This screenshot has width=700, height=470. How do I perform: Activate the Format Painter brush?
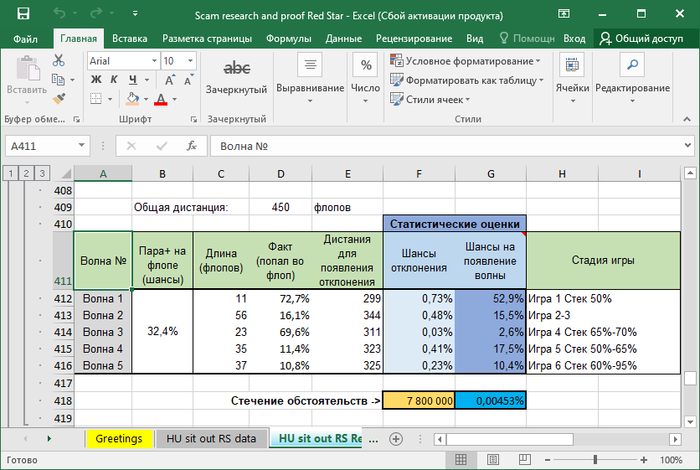point(58,99)
